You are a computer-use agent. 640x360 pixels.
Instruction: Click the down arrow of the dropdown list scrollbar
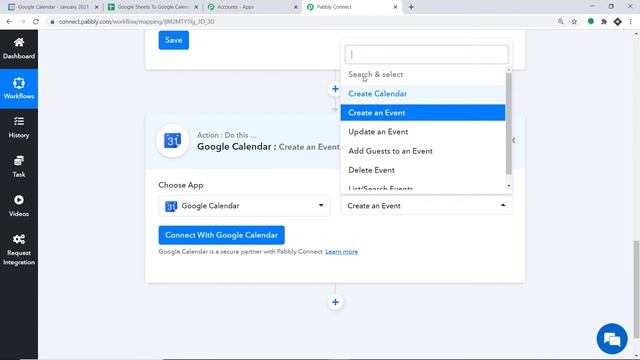pos(509,186)
